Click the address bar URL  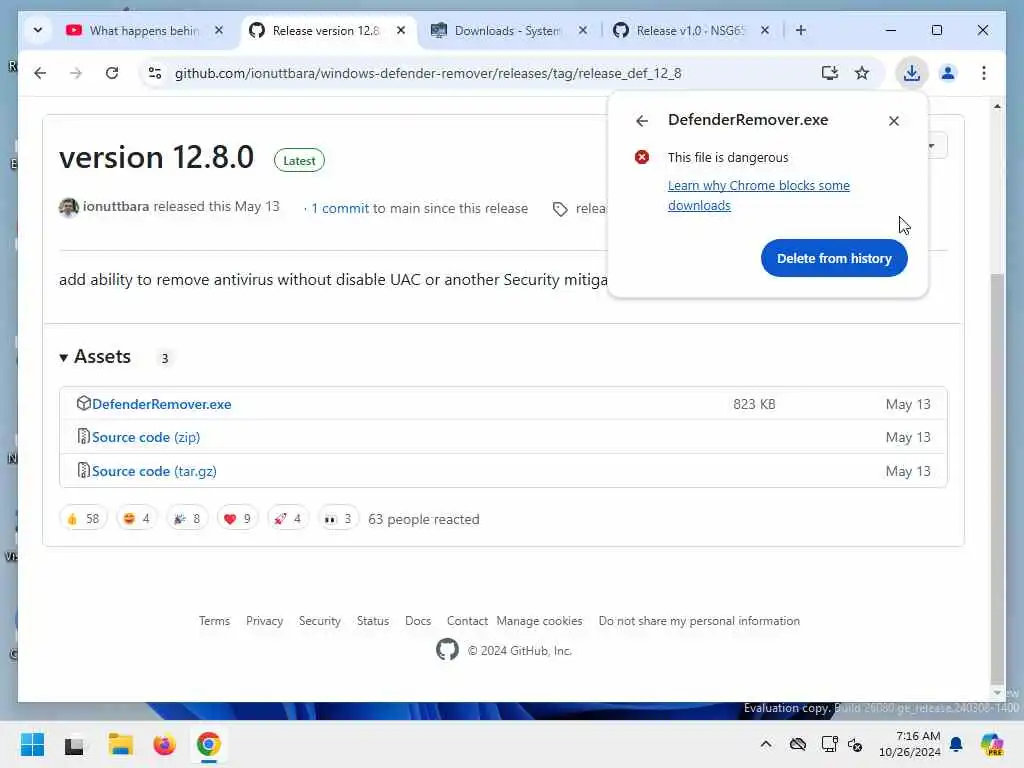coord(428,73)
